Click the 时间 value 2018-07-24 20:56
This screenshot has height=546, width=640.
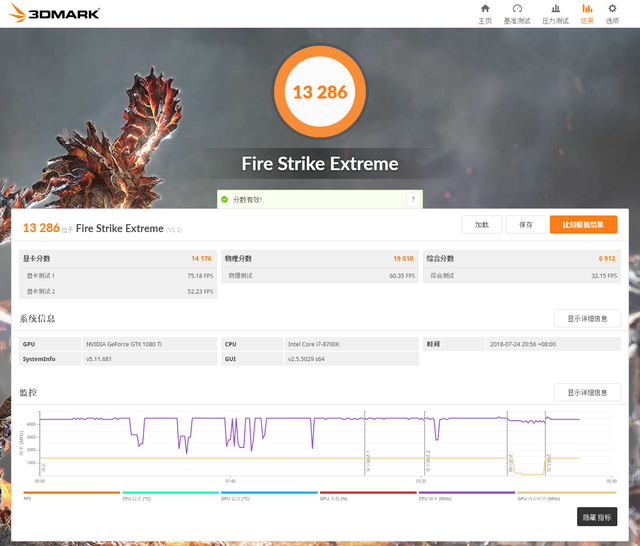[523, 344]
